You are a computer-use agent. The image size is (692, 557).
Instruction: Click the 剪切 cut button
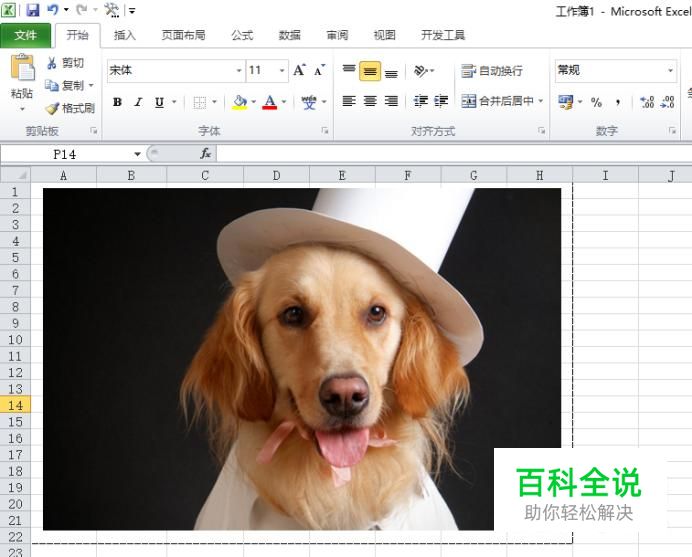(x=65, y=63)
